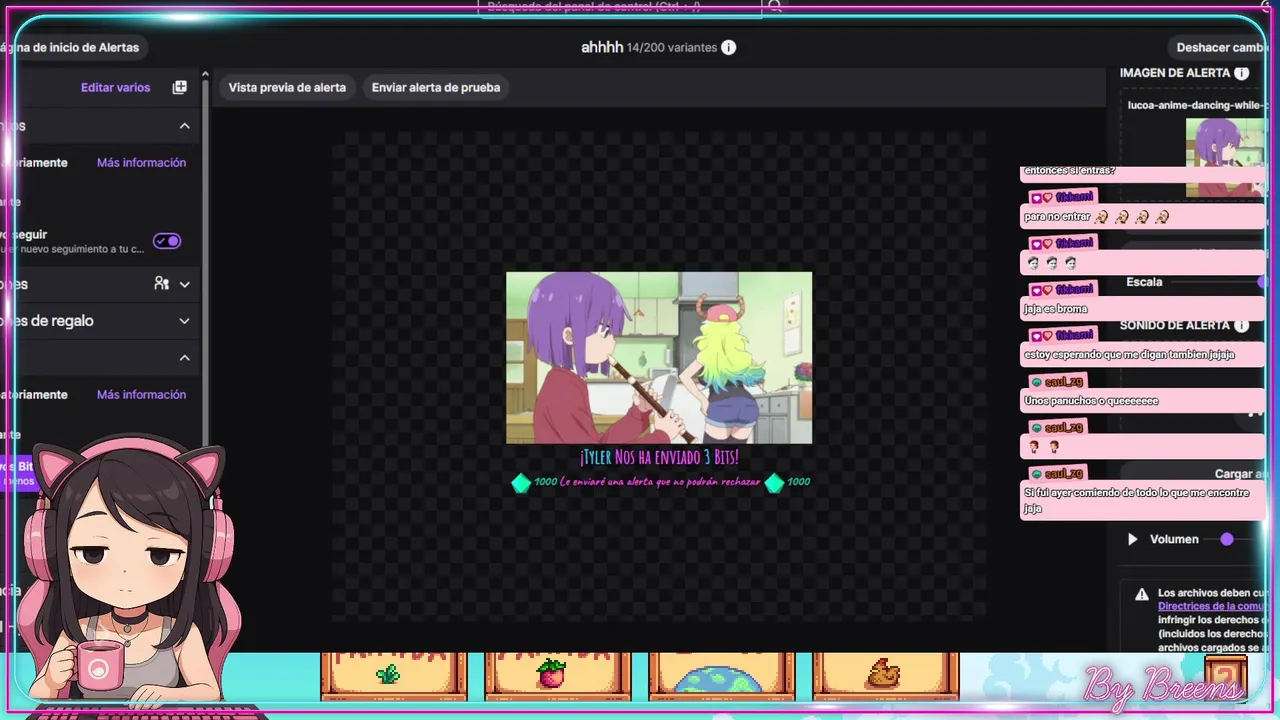Image resolution: width=1280 pixels, height=720 pixels.
Task: Click the Enviar alerta de prueba button
Action: coord(436,87)
